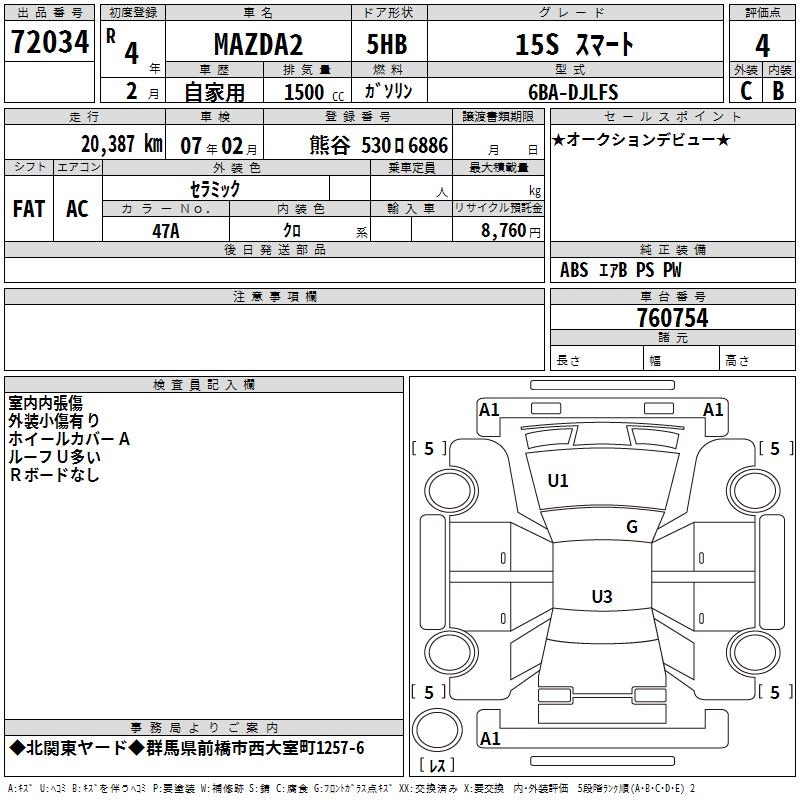
Task: Click the A1 mark on rear bumper
Action: coord(490,738)
